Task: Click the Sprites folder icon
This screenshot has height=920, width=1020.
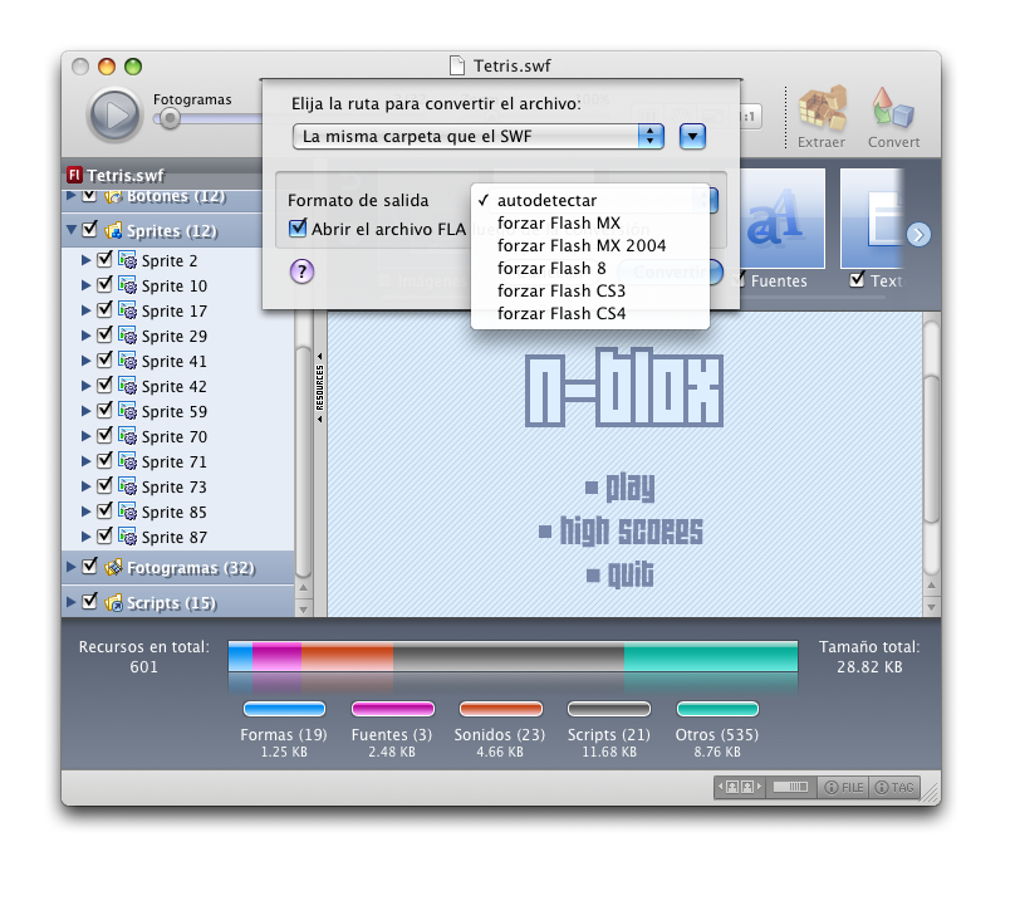Action: click(x=113, y=230)
